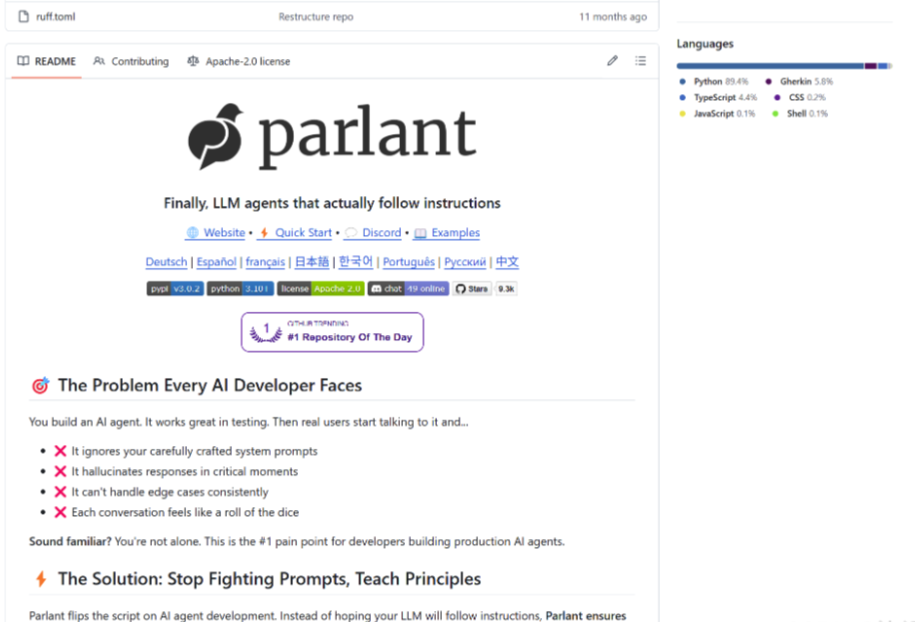The width and height of the screenshot is (915, 622).
Task: Click 'Each conversation feels like a roll of the dice'
Action: point(185,512)
